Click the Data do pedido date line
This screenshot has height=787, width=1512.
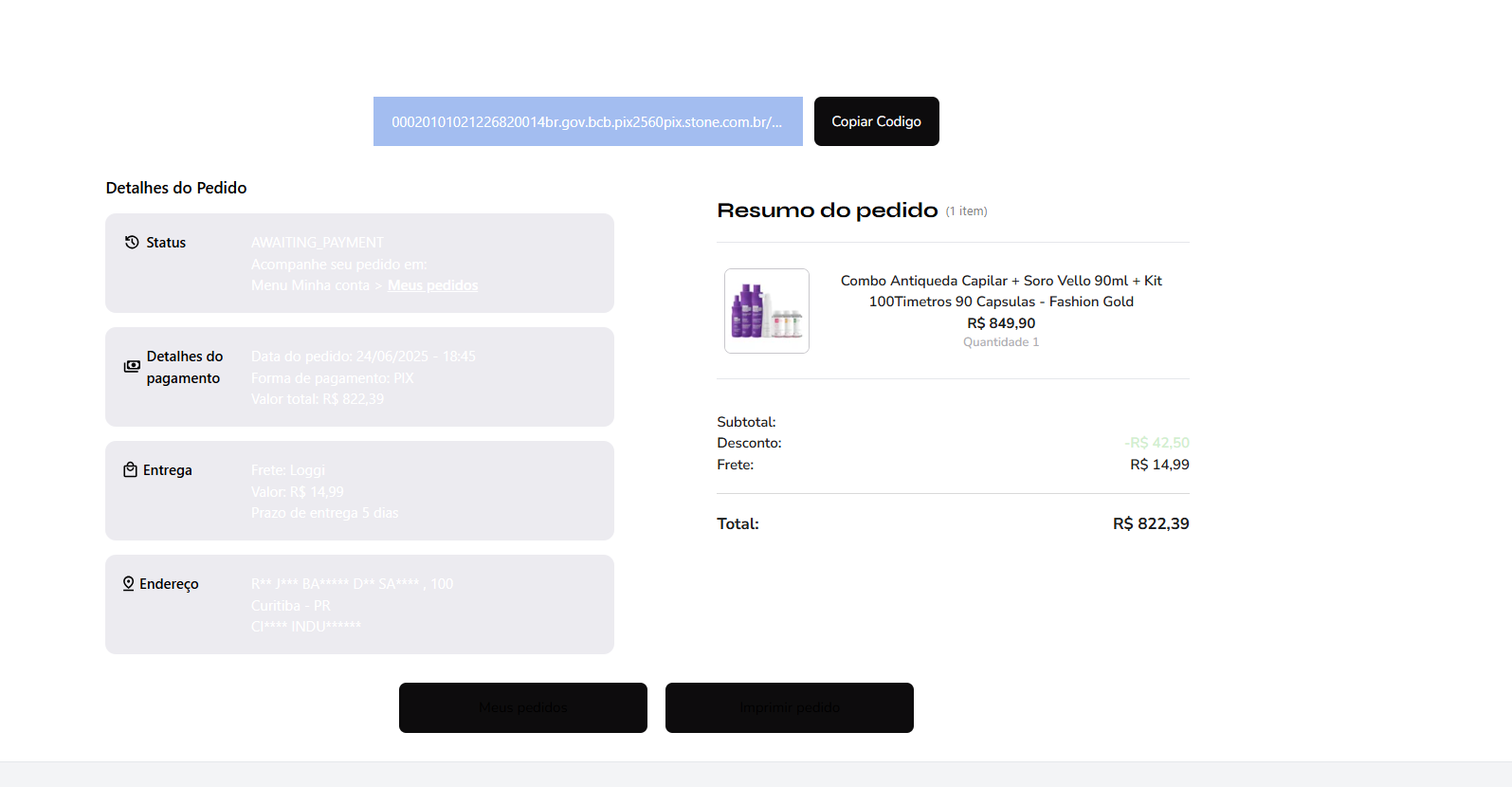click(x=363, y=357)
